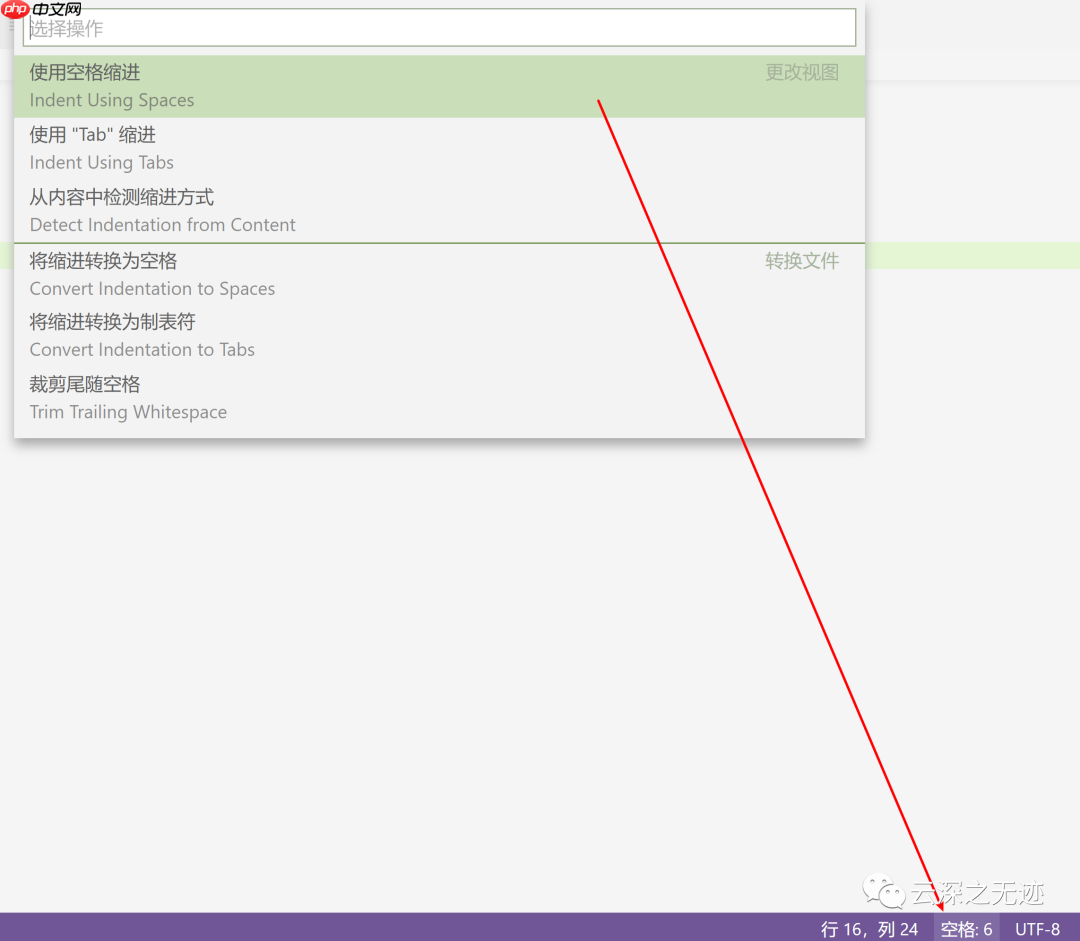
Task: Click the 选择操作 search input field
Action: pyautogui.click(x=439, y=28)
